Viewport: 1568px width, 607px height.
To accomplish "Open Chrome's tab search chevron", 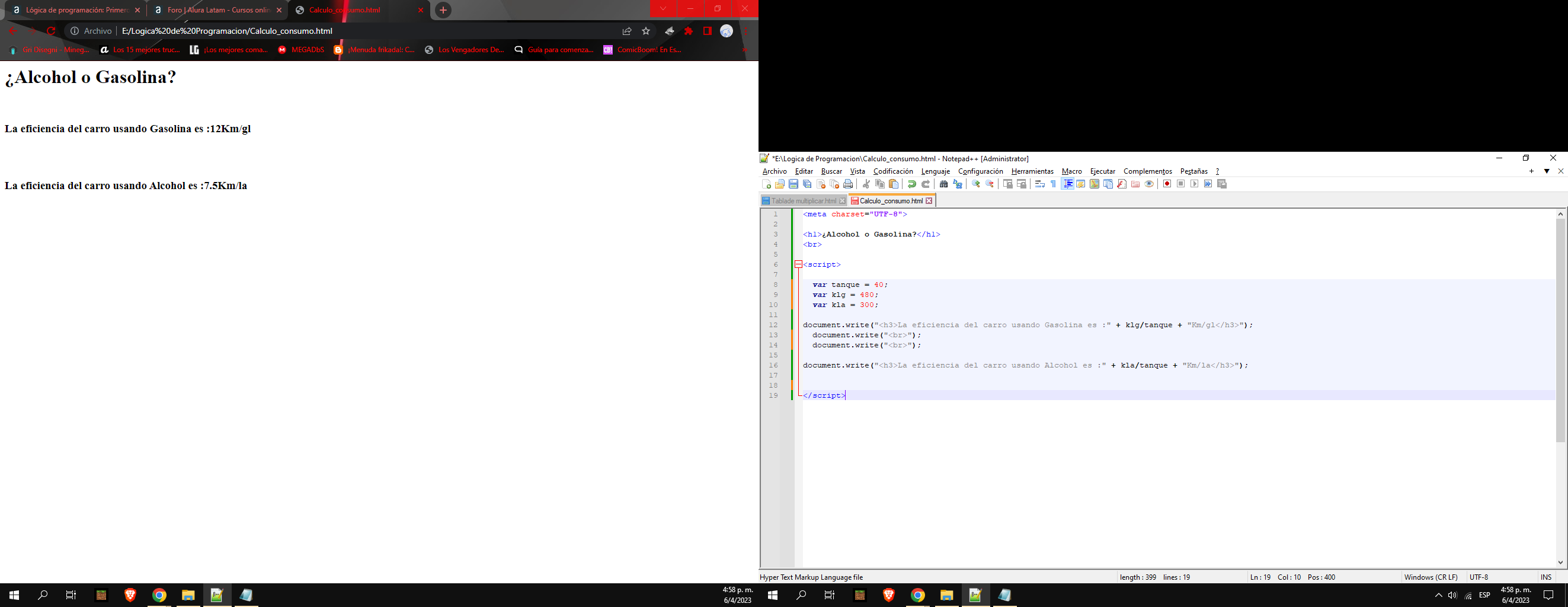I will click(663, 8).
